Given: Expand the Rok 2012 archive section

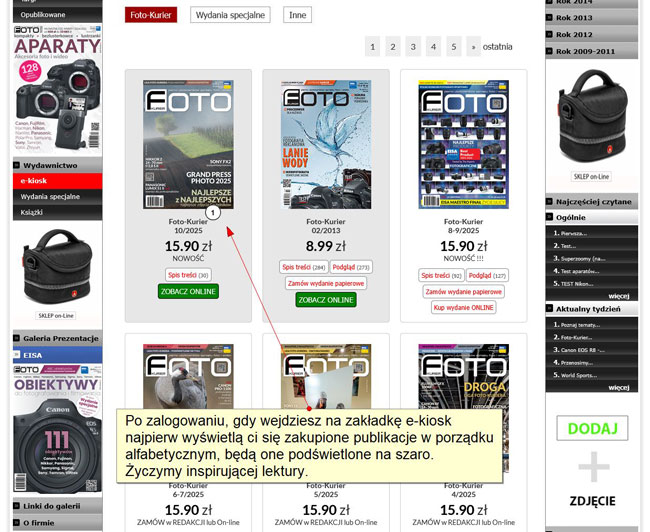Looking at the screenshot, I should (591, 34).
